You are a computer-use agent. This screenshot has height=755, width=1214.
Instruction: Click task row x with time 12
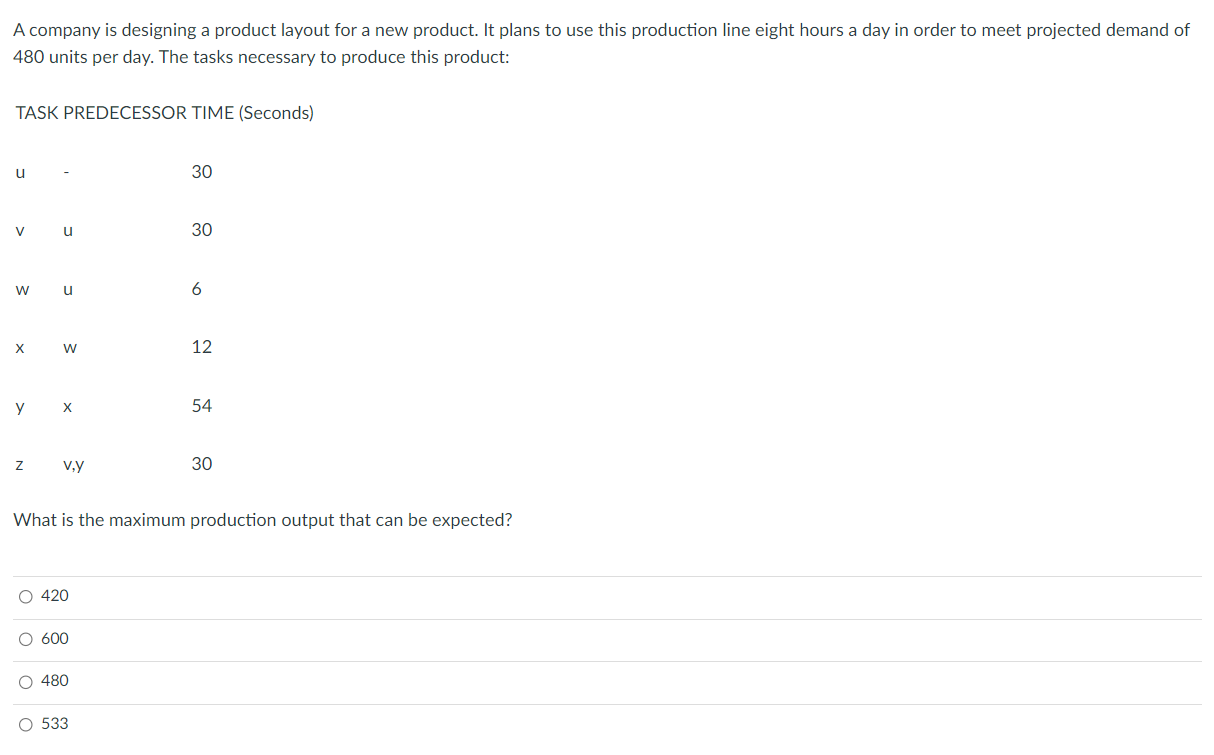(110, 347)
